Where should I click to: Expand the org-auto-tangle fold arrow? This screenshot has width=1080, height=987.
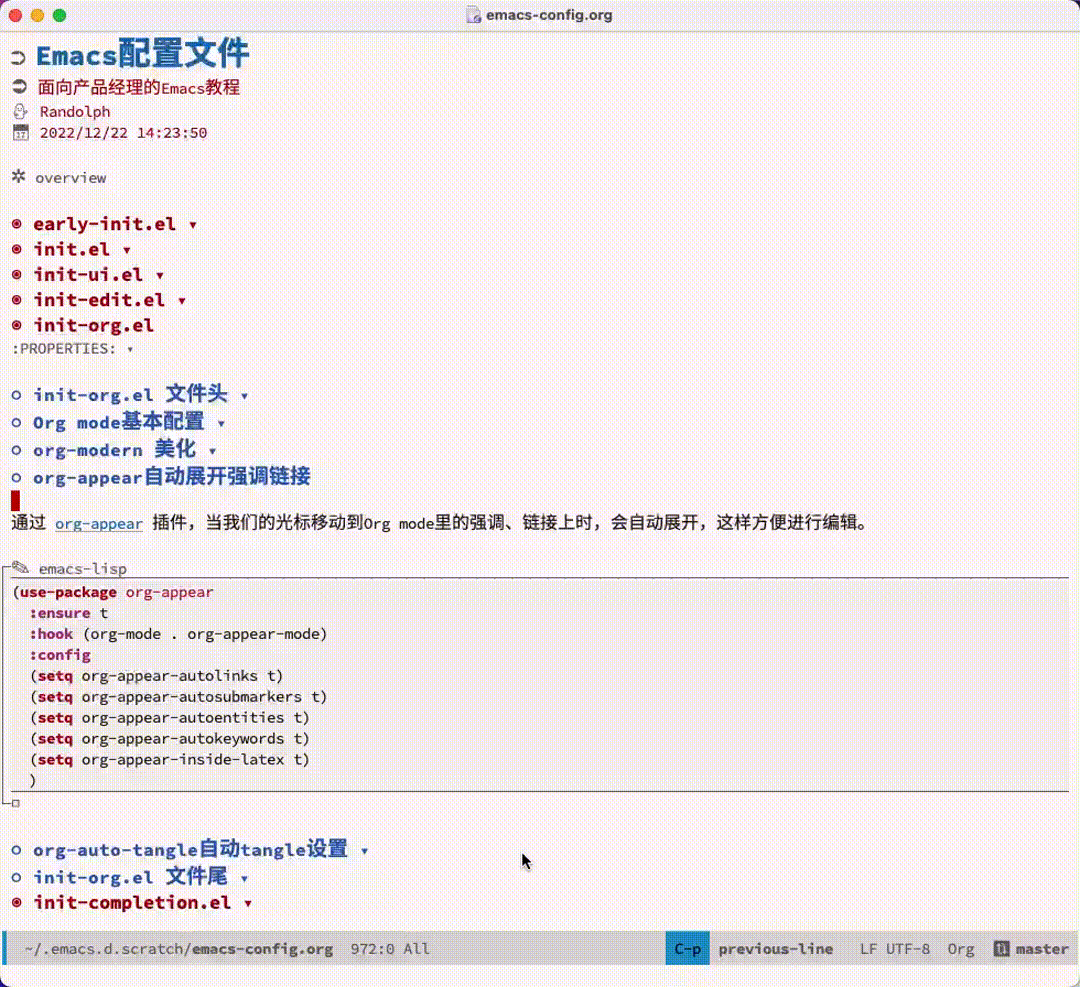pyautogui.click(x=364, y=851)
